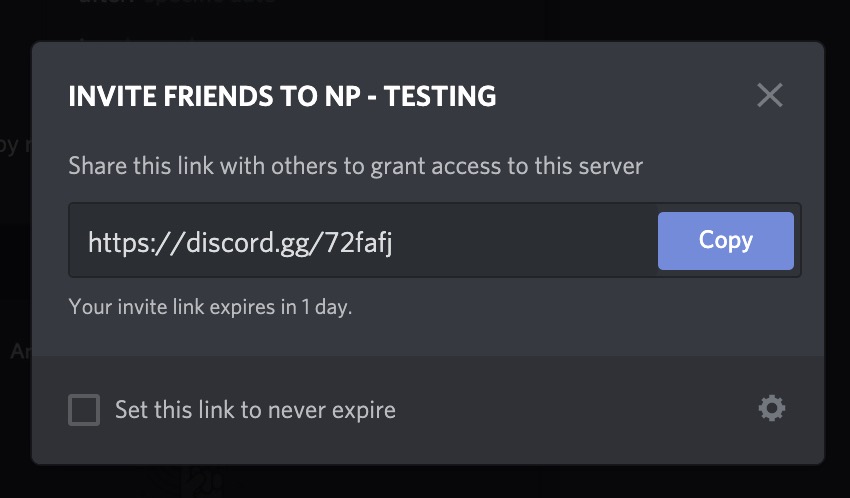850x498 pixels.
Task: Click the Copy button
Action: click(x=725, y=241)
